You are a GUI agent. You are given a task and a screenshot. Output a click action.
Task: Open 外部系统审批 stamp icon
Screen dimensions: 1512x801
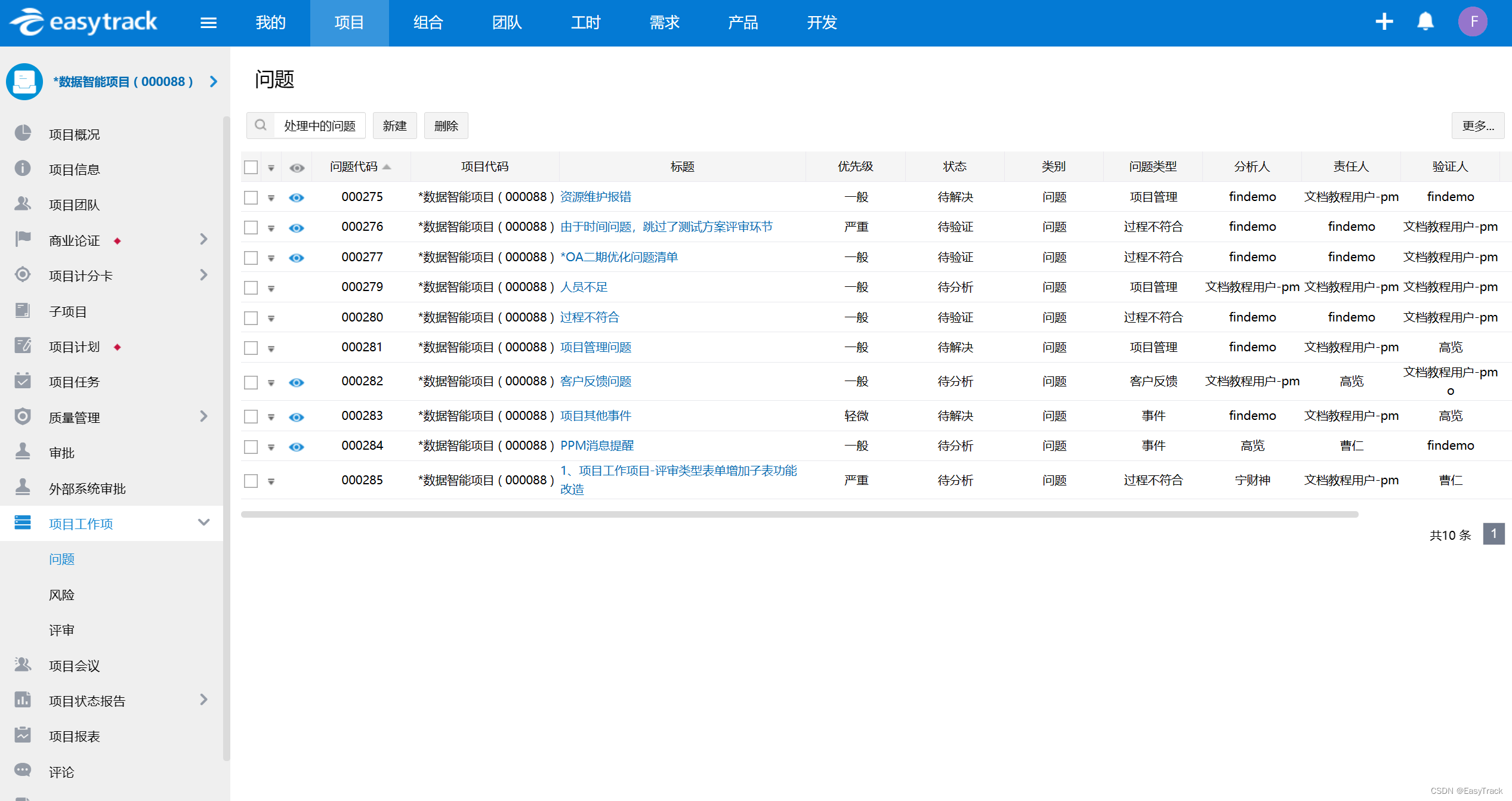(x=23, y=487)
